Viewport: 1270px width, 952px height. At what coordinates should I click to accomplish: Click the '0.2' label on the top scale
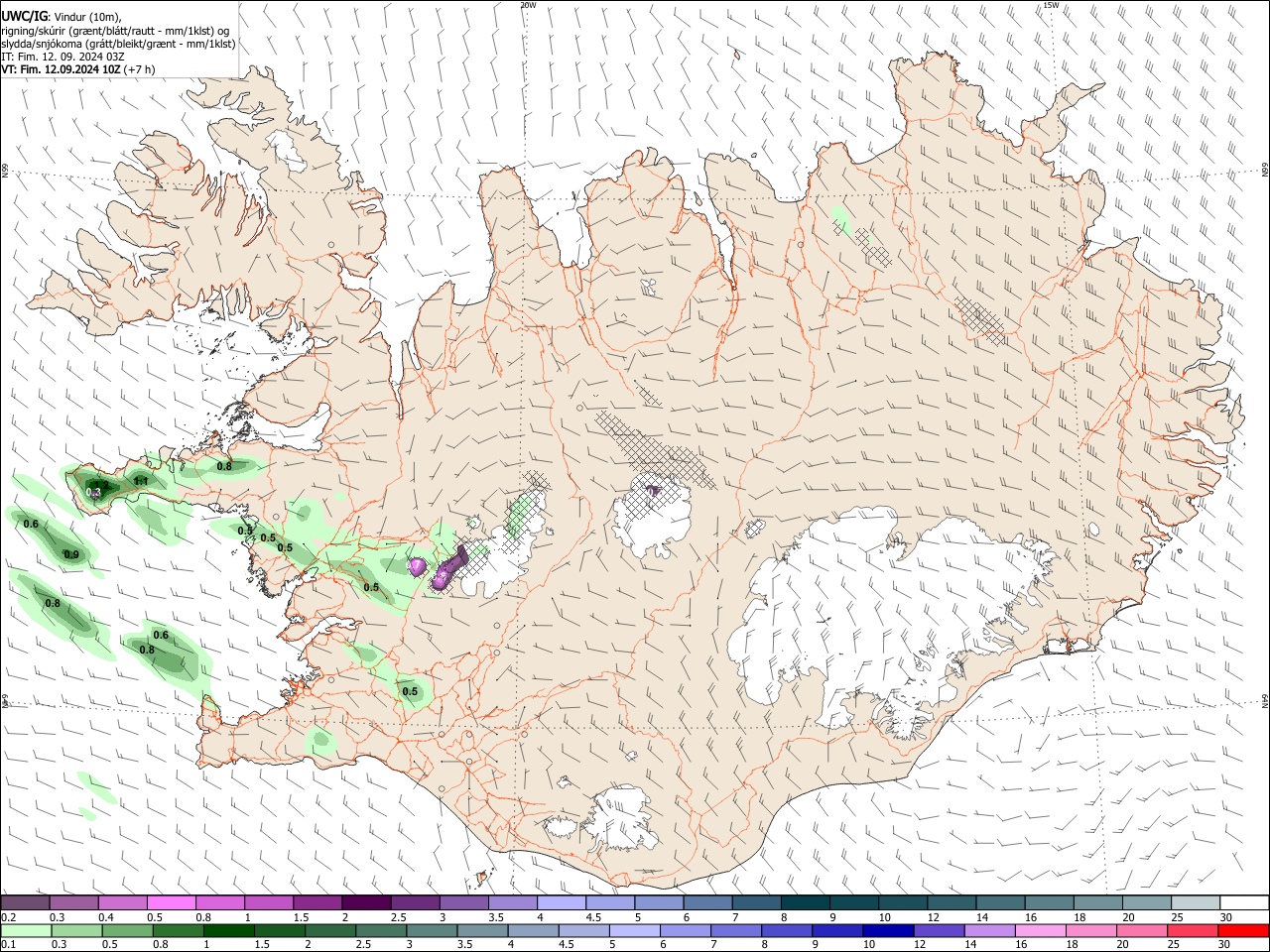[7, 917]
